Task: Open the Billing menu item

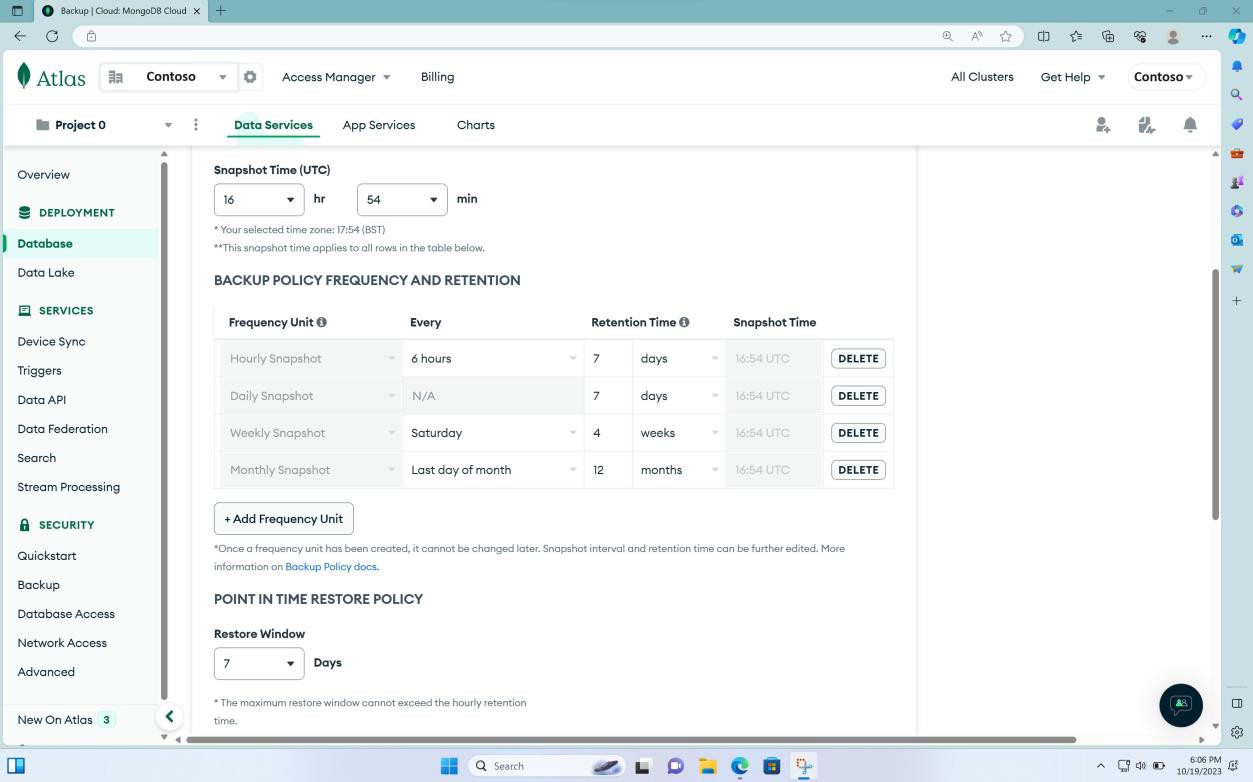Action: pos(437,76)
